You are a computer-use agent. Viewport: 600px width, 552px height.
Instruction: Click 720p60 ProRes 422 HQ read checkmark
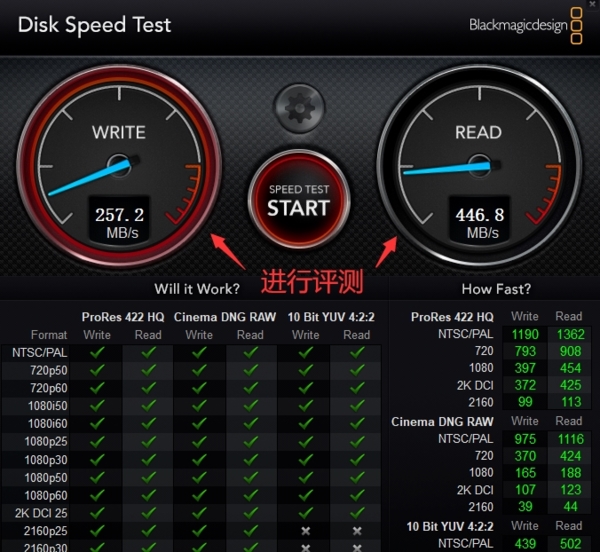click(x=148, y=388)
